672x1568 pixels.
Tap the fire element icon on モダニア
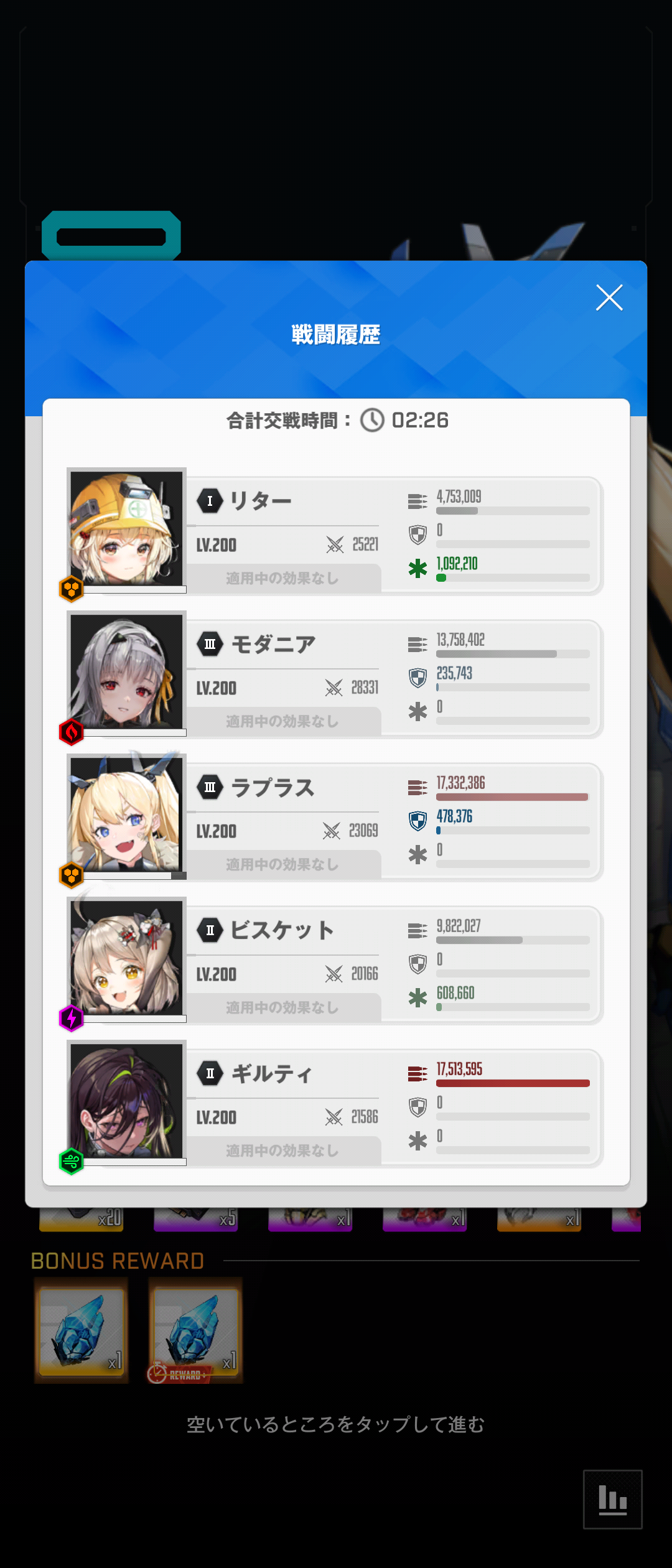click(72, 732)
